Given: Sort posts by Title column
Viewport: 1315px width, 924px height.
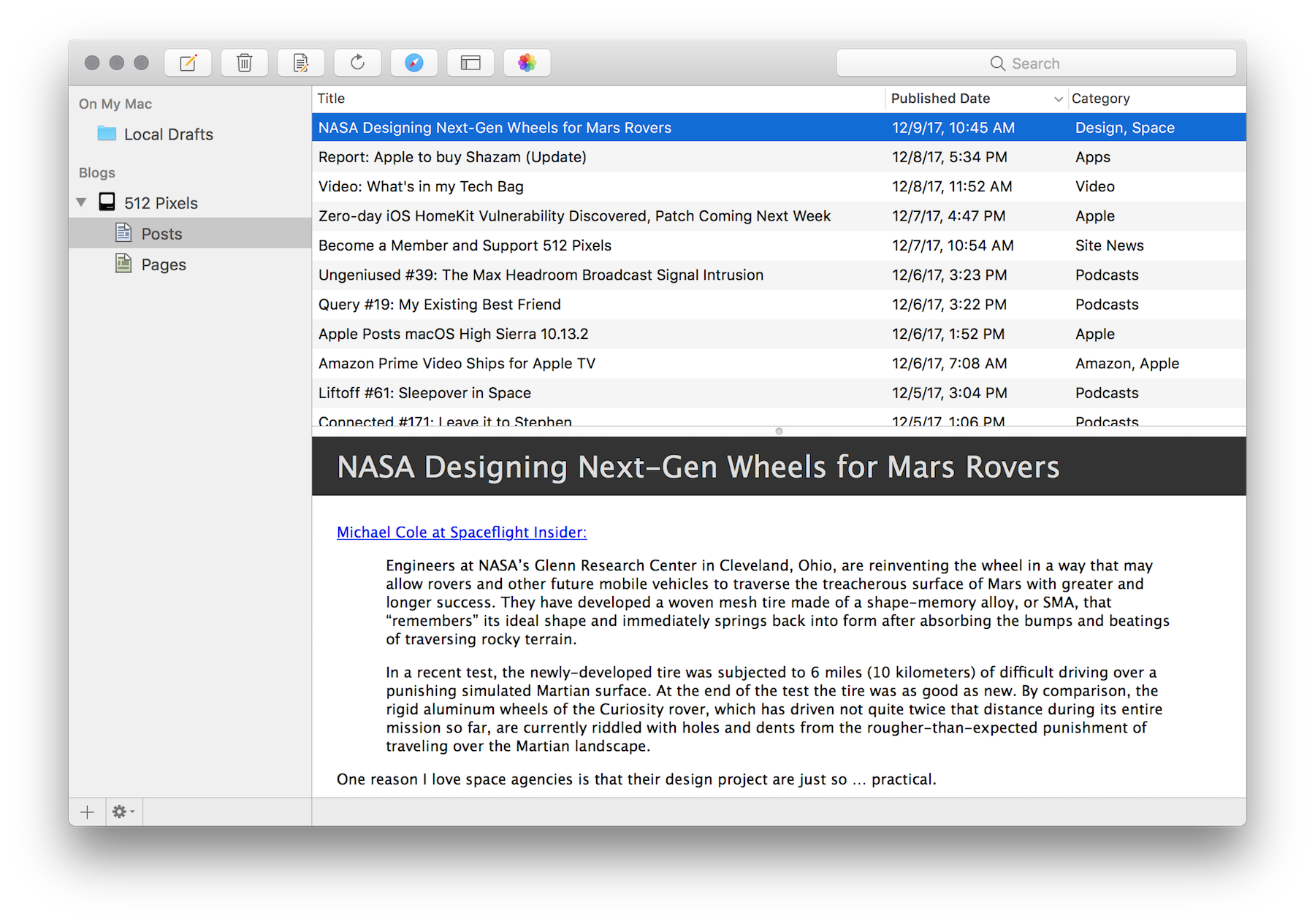Looking at the screenshot, I should tap(598, 99).
